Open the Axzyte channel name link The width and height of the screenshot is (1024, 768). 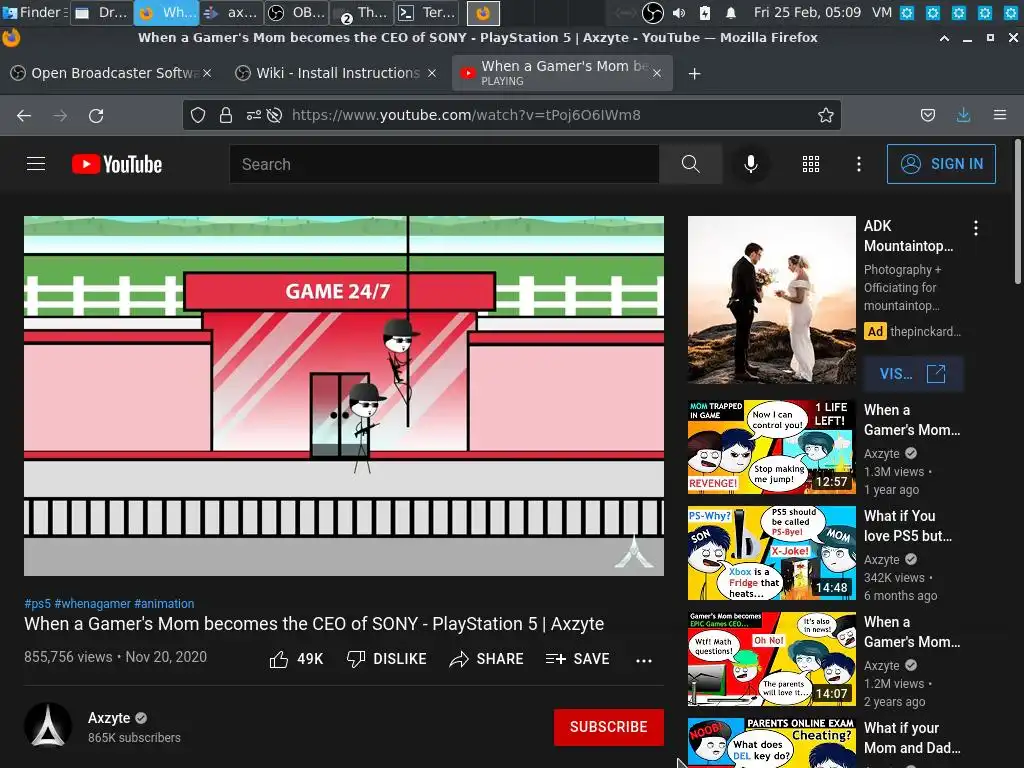coord(109,718)
